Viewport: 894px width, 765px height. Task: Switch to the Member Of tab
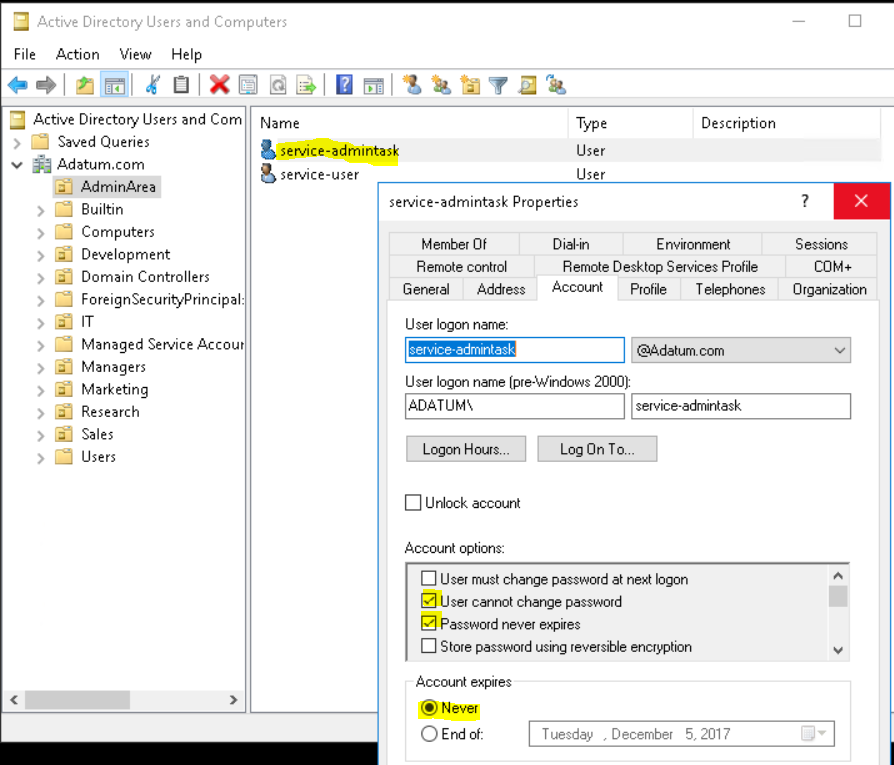(454, 244)
